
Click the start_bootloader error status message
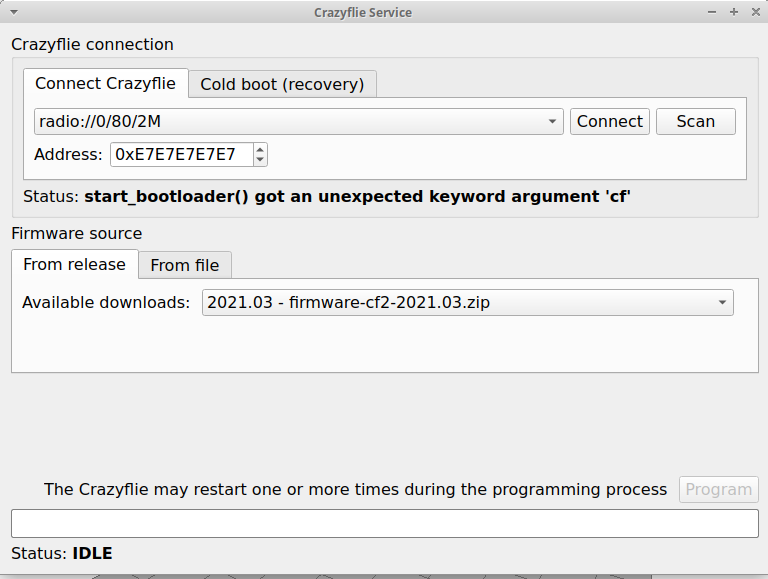[357, 196]
